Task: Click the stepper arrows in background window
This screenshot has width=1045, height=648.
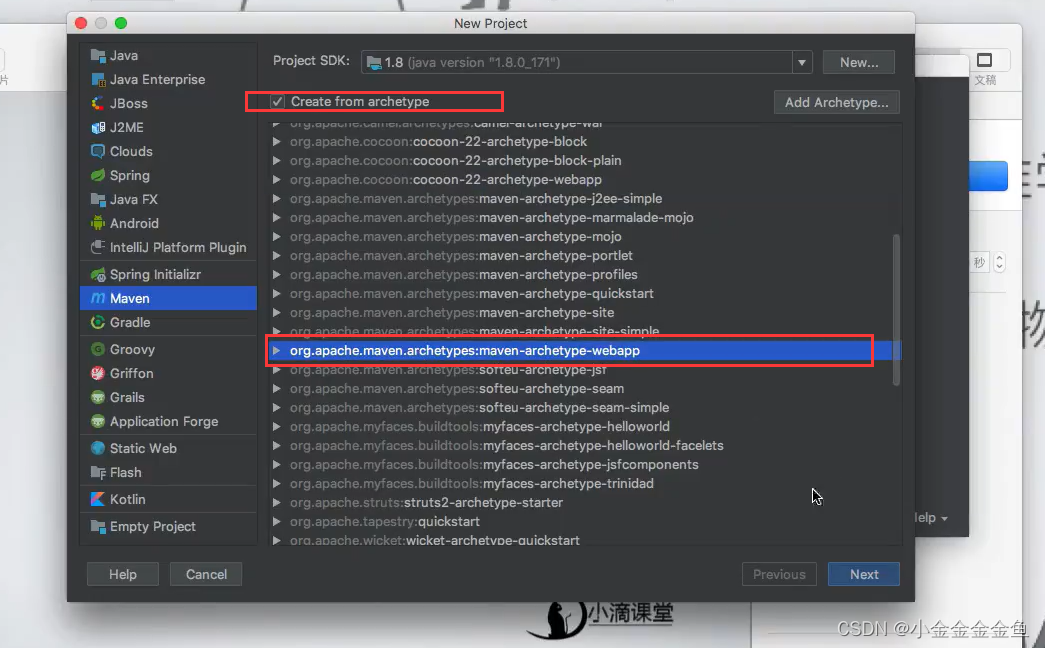Action: click(999, 262)
